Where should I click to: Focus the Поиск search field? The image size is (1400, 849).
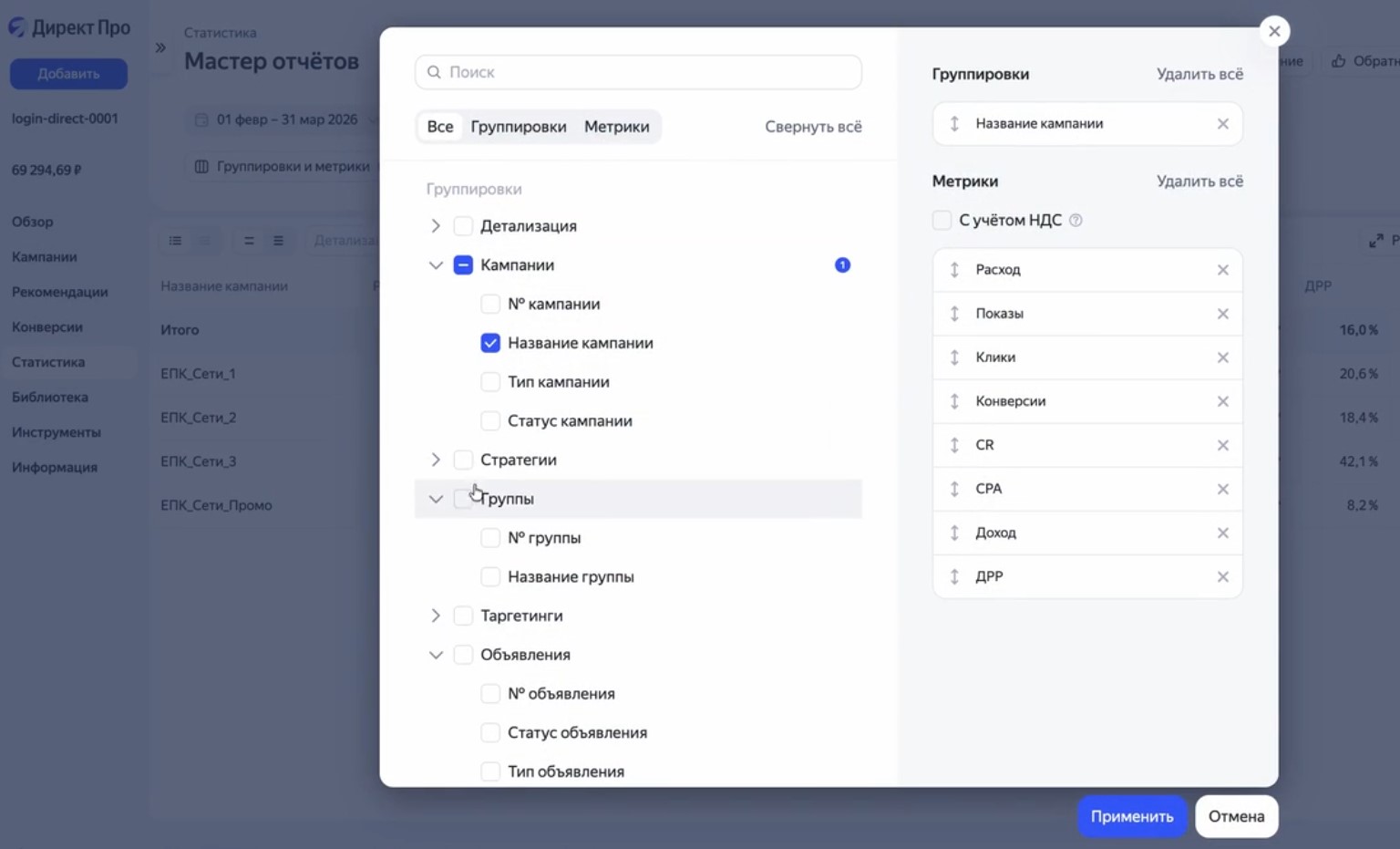[x=638, y=72]
